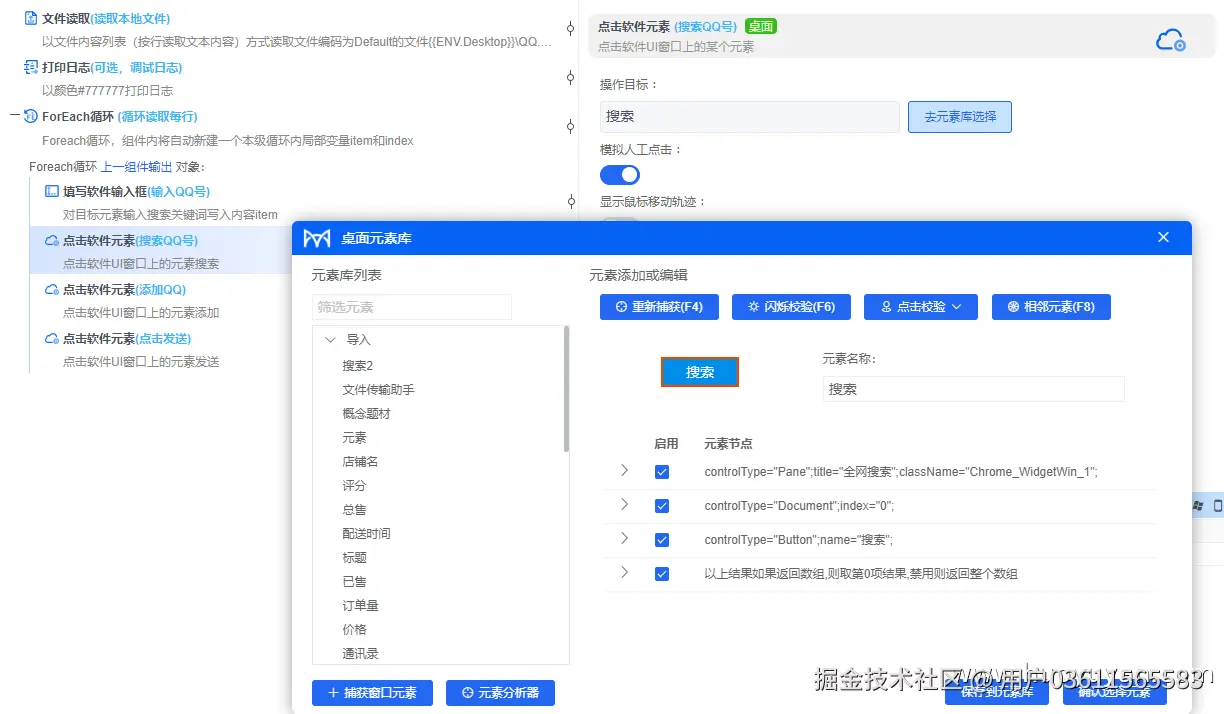This screenshot has width=1224, height=714.
Task: Expand the Pane 全网搜索 node row
Action: [625, 470]
